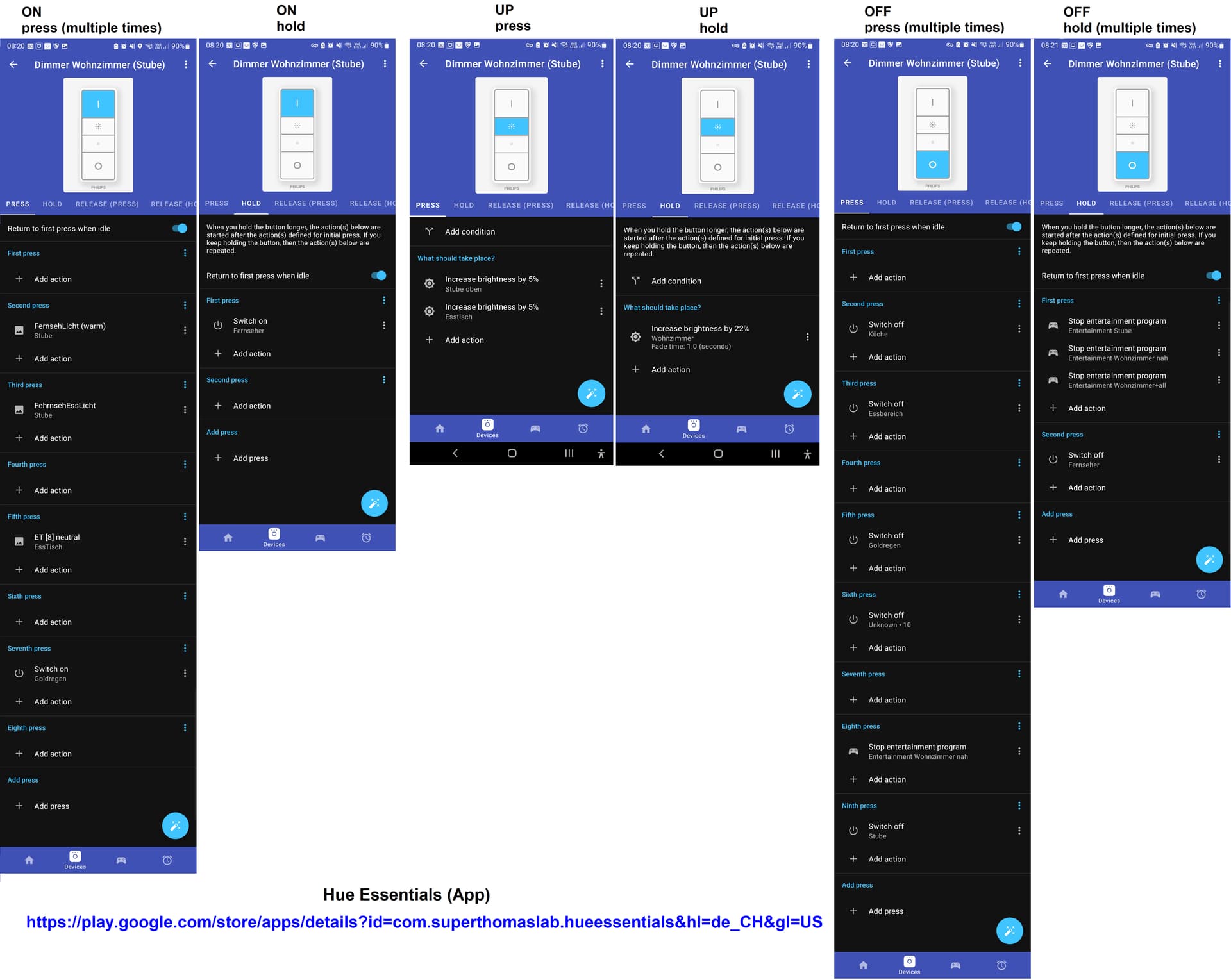This screenshot has width=1231, height=980.
Task: Open menu for Increase brightness by 22%
Action: 807,336
